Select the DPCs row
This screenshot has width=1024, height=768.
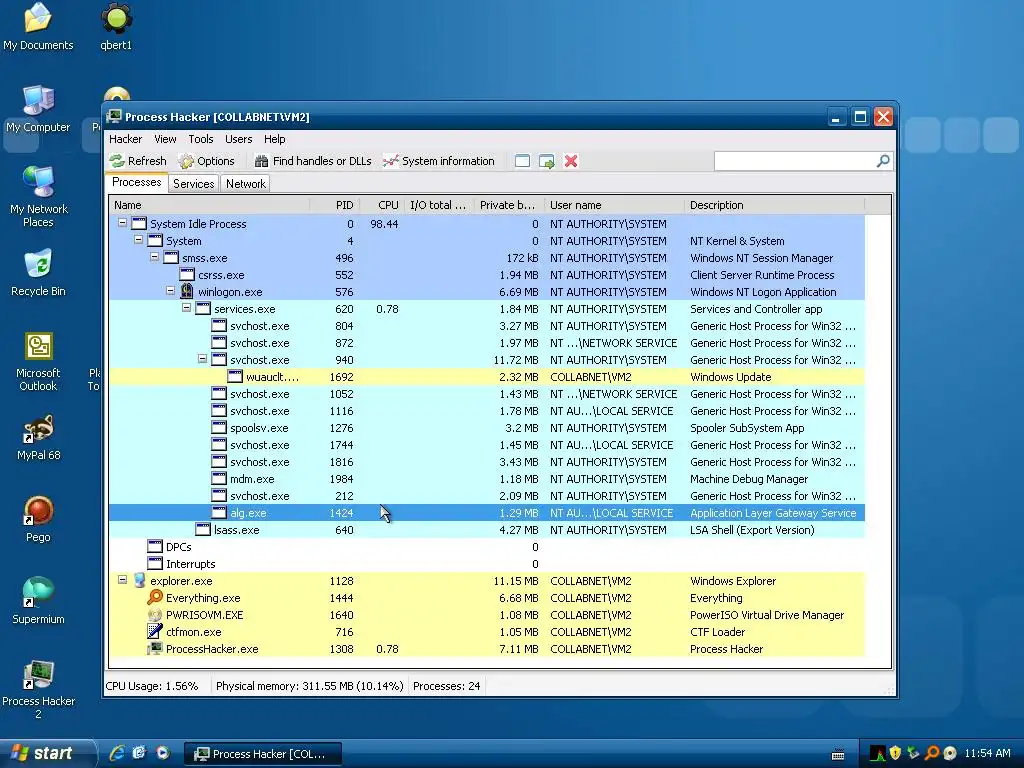(487, 547)
